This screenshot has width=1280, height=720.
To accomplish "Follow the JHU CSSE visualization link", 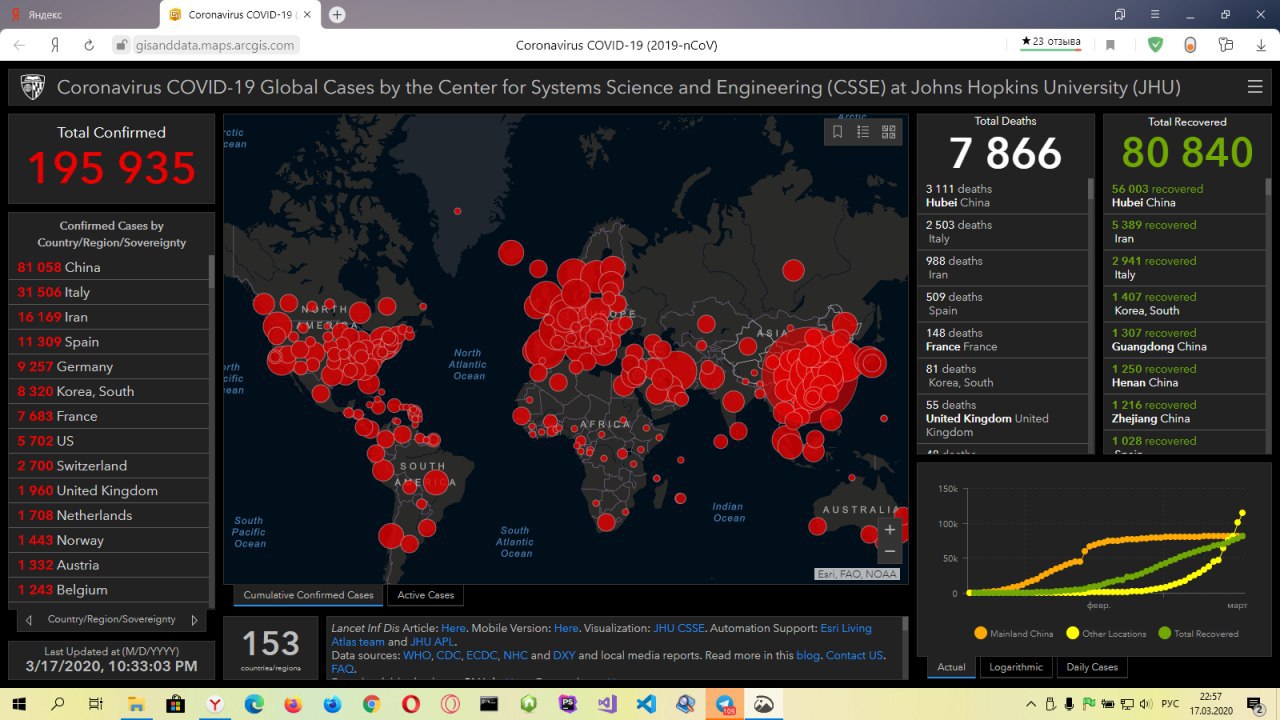I will click(x=679, y=628).
